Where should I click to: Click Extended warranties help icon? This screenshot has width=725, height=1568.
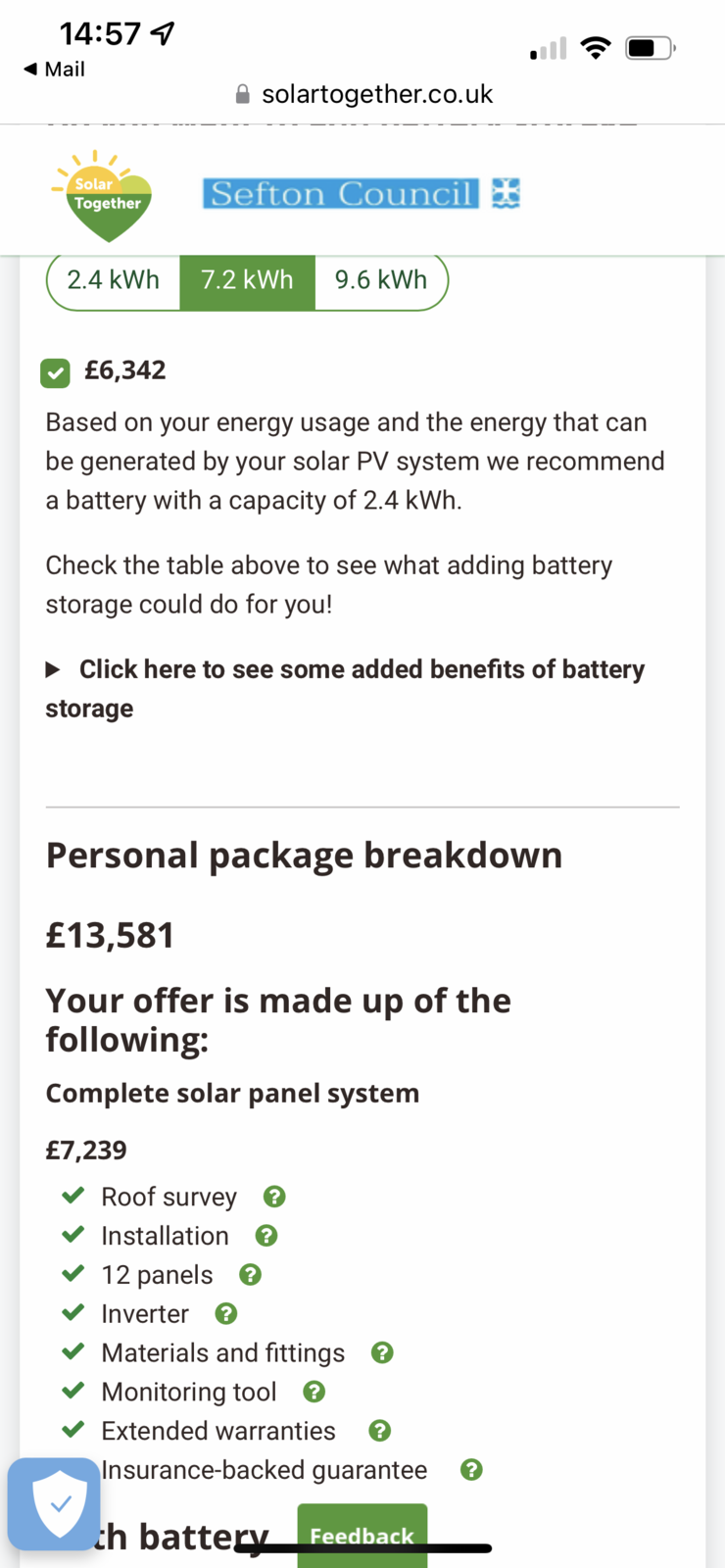tap(380, 1431)
